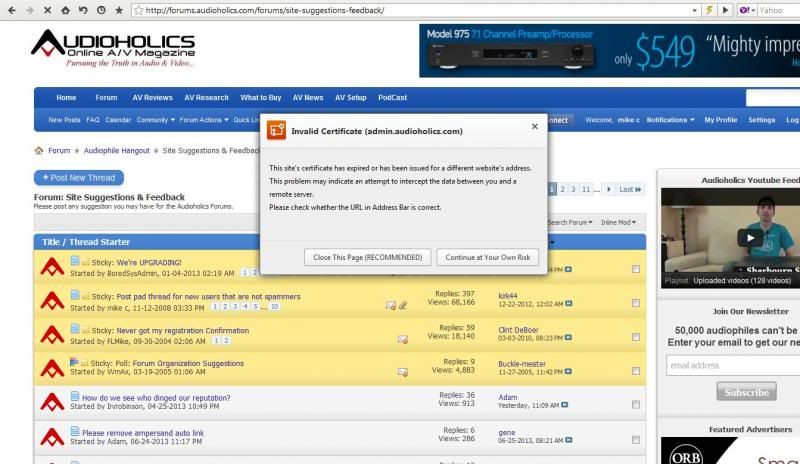Click the breadcrumb home house icon
The height and width of the screenshot is (464, 800).
coord(39,151)
